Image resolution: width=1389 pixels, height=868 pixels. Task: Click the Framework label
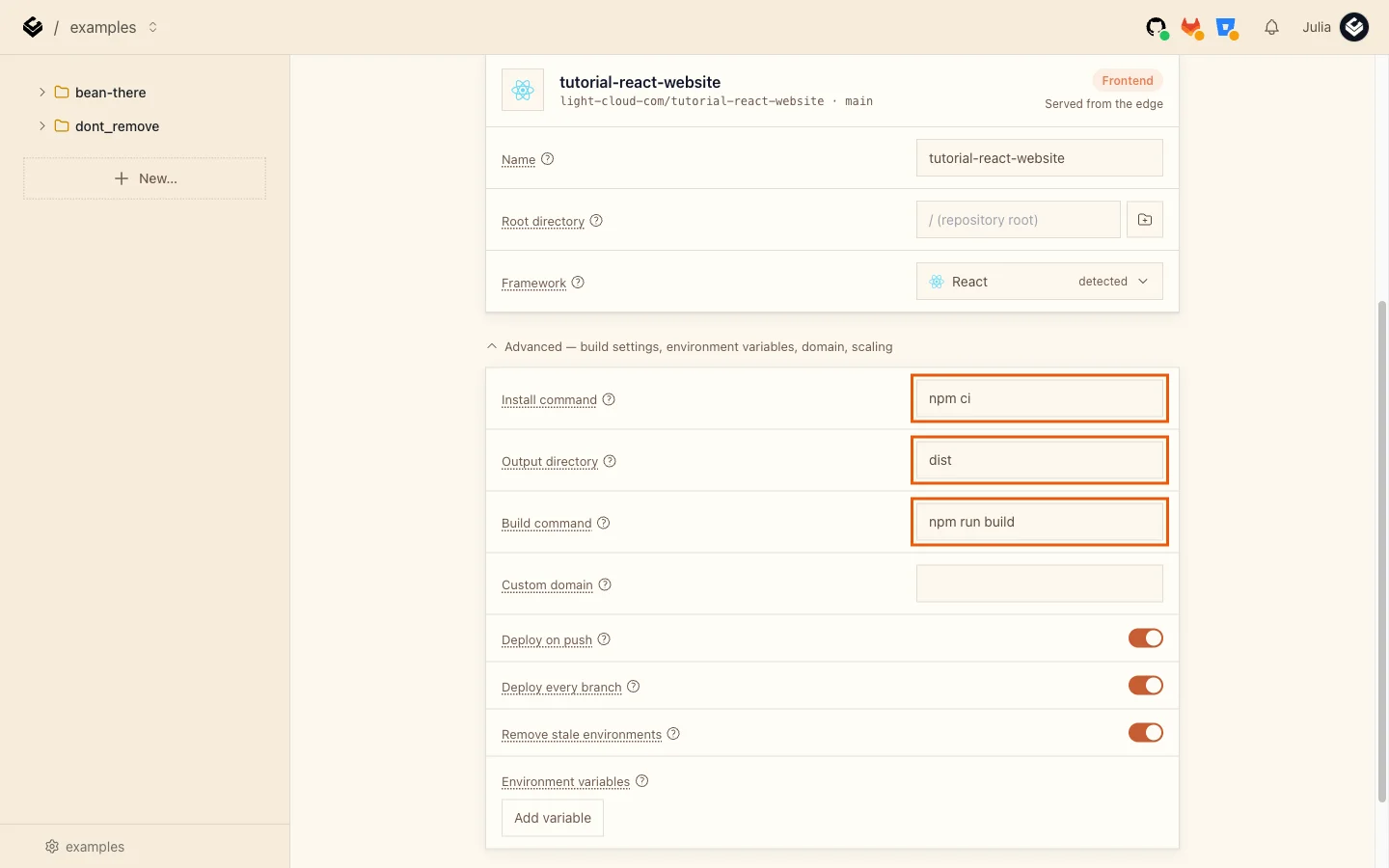(533, 284)
